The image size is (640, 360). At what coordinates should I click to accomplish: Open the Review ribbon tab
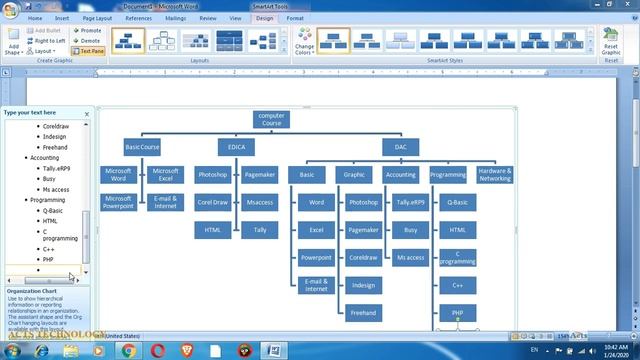208,18
